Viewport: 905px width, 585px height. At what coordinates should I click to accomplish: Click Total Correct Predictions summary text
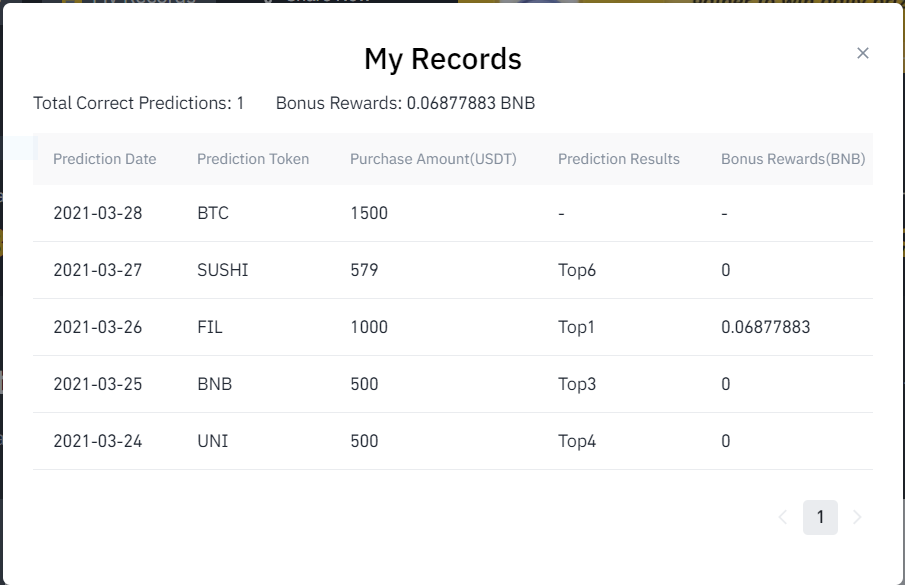coord(139,103)
